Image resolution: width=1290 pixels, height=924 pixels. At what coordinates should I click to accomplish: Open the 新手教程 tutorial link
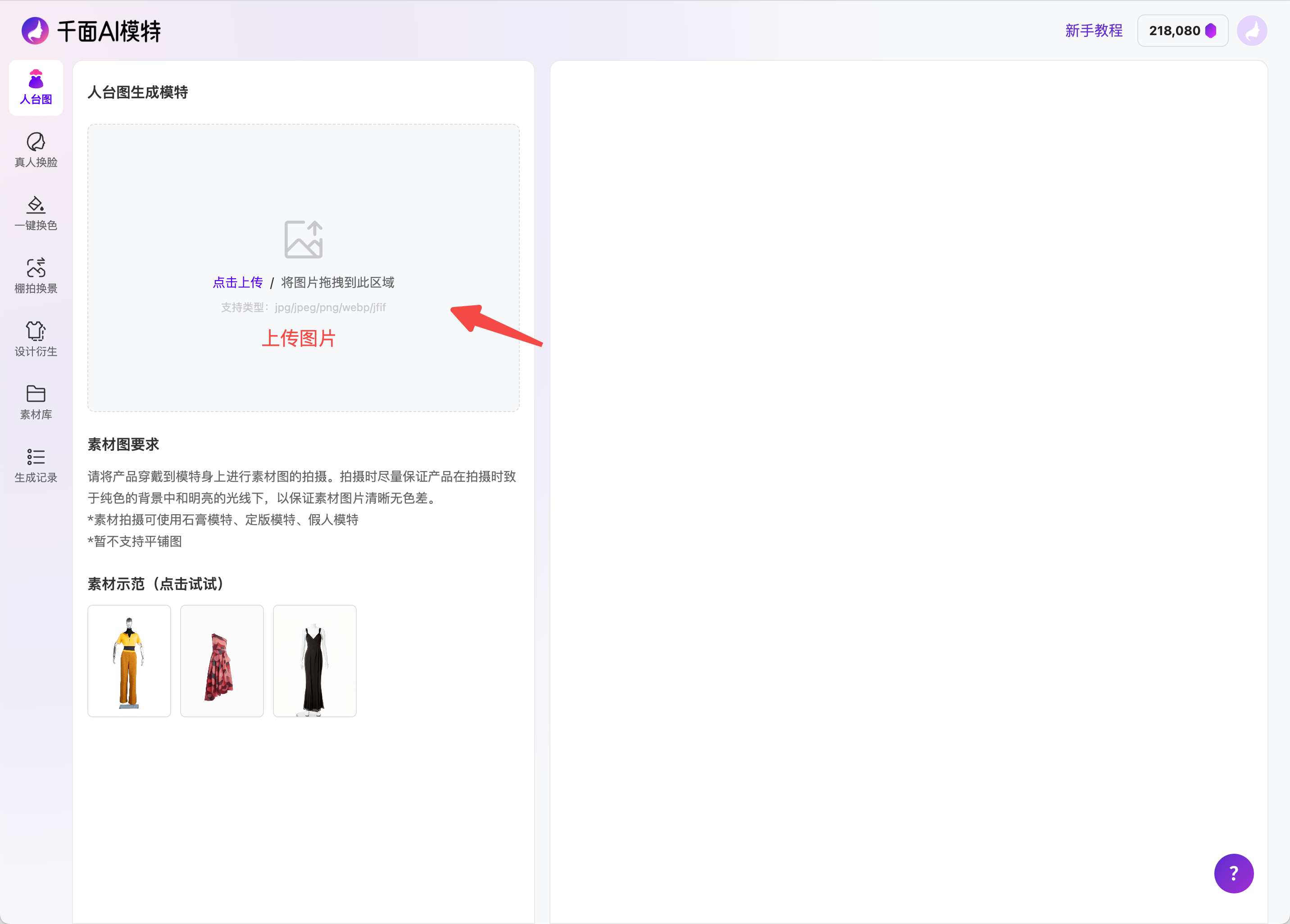[1094, 31]
